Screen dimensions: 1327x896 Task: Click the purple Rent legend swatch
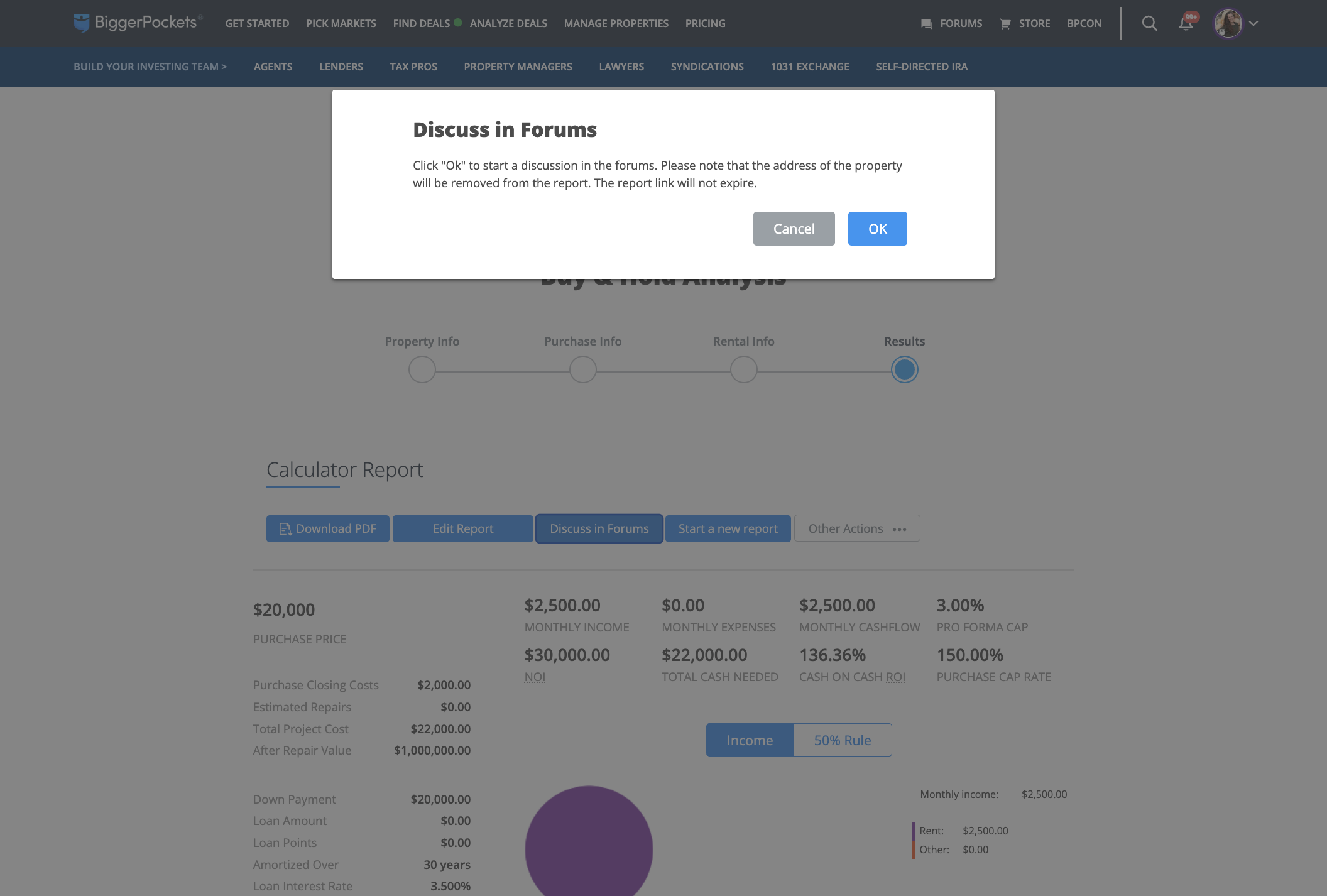914,831
